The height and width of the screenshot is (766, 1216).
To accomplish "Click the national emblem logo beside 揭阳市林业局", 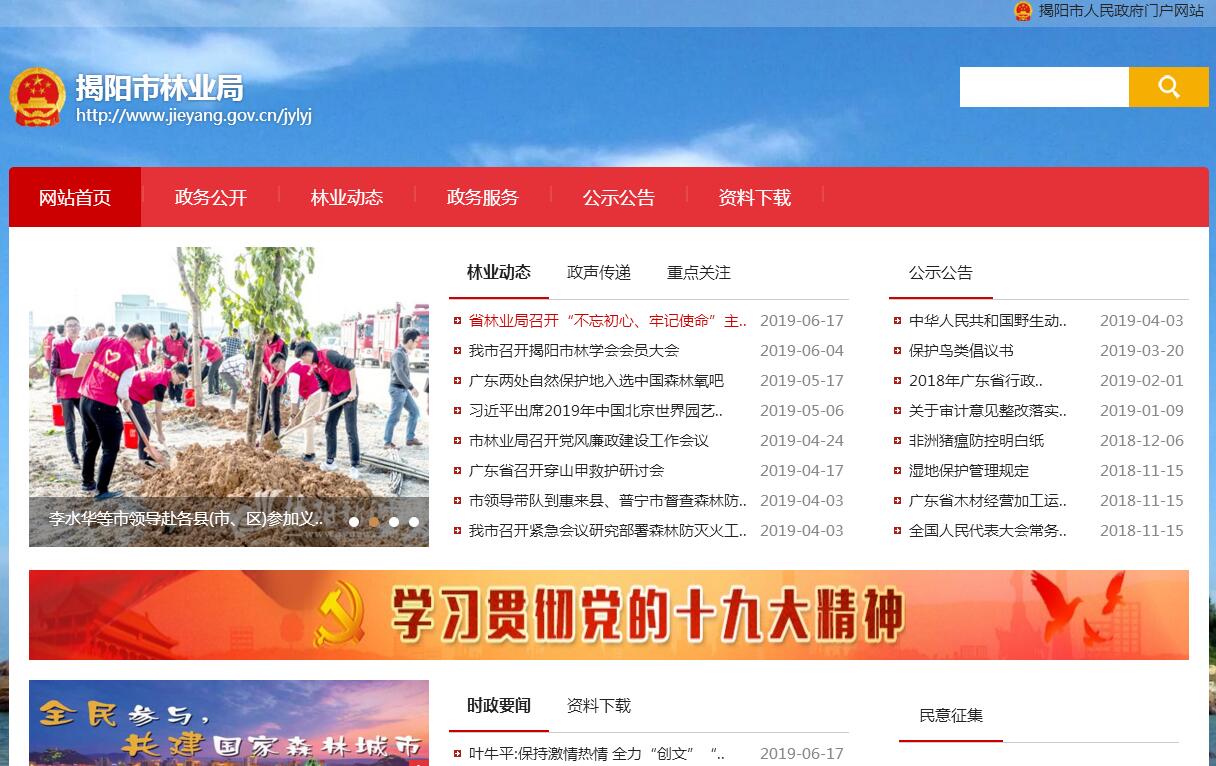I will pyautogui.click(x=37, y=97).
